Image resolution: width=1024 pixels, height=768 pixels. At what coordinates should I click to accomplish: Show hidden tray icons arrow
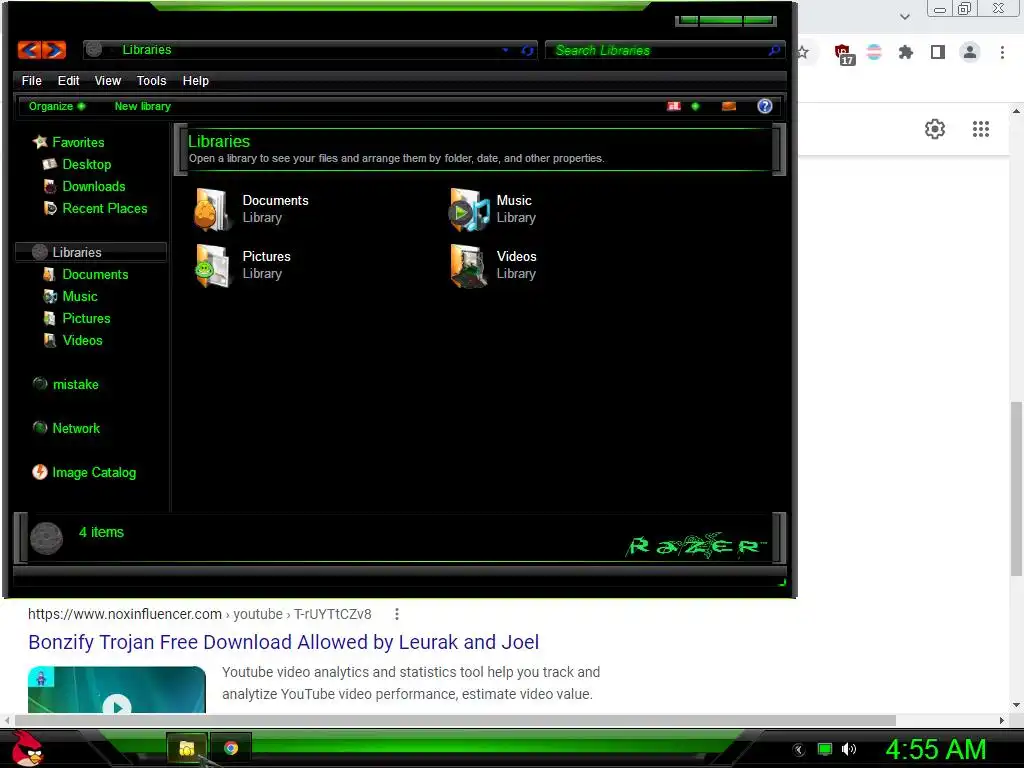point(799,750)
